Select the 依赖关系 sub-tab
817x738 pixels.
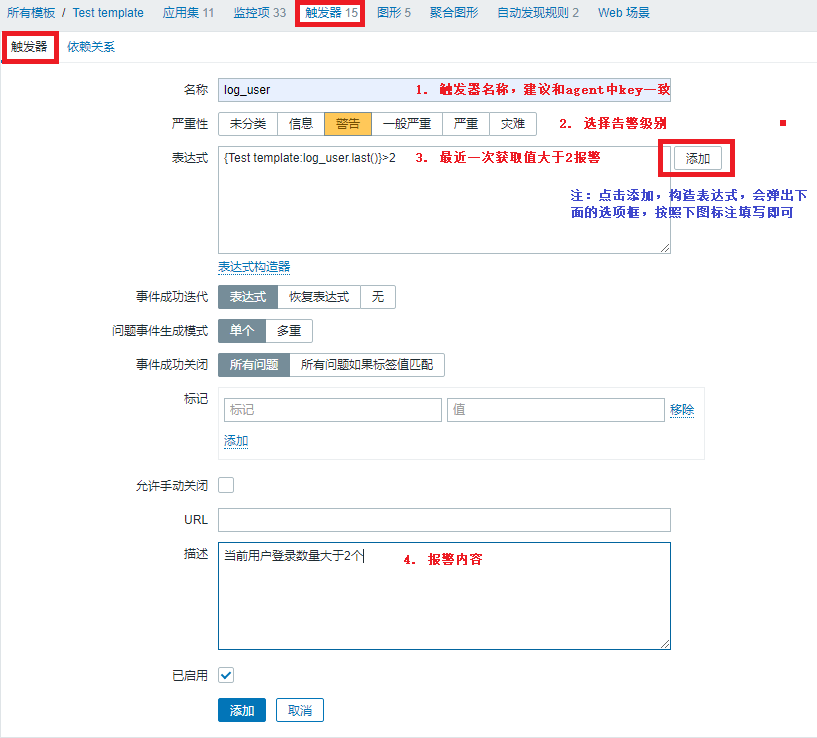pyautogui.click(x=91, y=47)
